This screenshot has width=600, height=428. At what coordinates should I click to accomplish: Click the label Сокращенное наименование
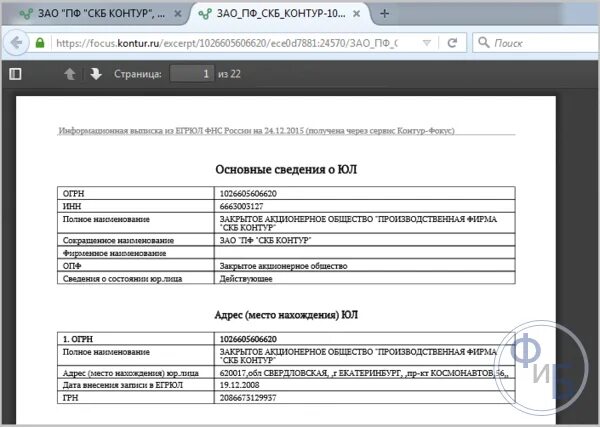click(118, 240)
